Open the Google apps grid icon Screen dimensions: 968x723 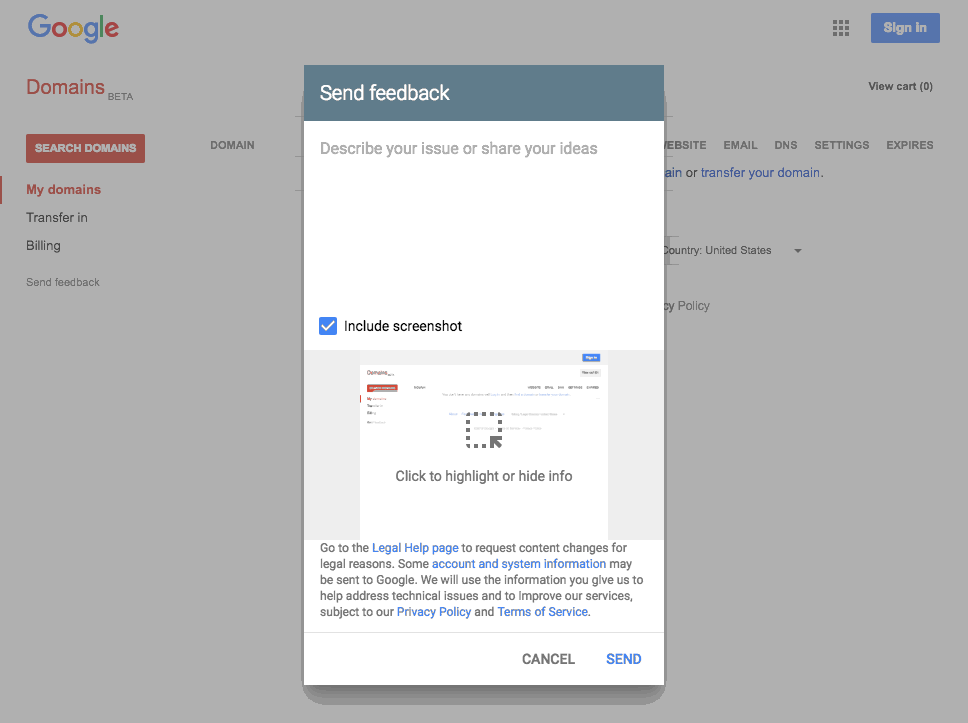coord(841,28)
